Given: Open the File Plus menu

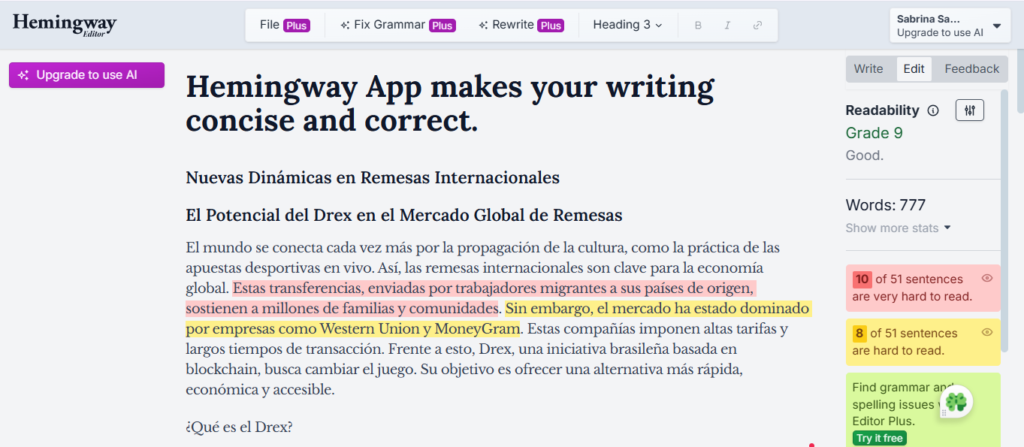Looking at the screenshot, I should click(x=285, y=25).
